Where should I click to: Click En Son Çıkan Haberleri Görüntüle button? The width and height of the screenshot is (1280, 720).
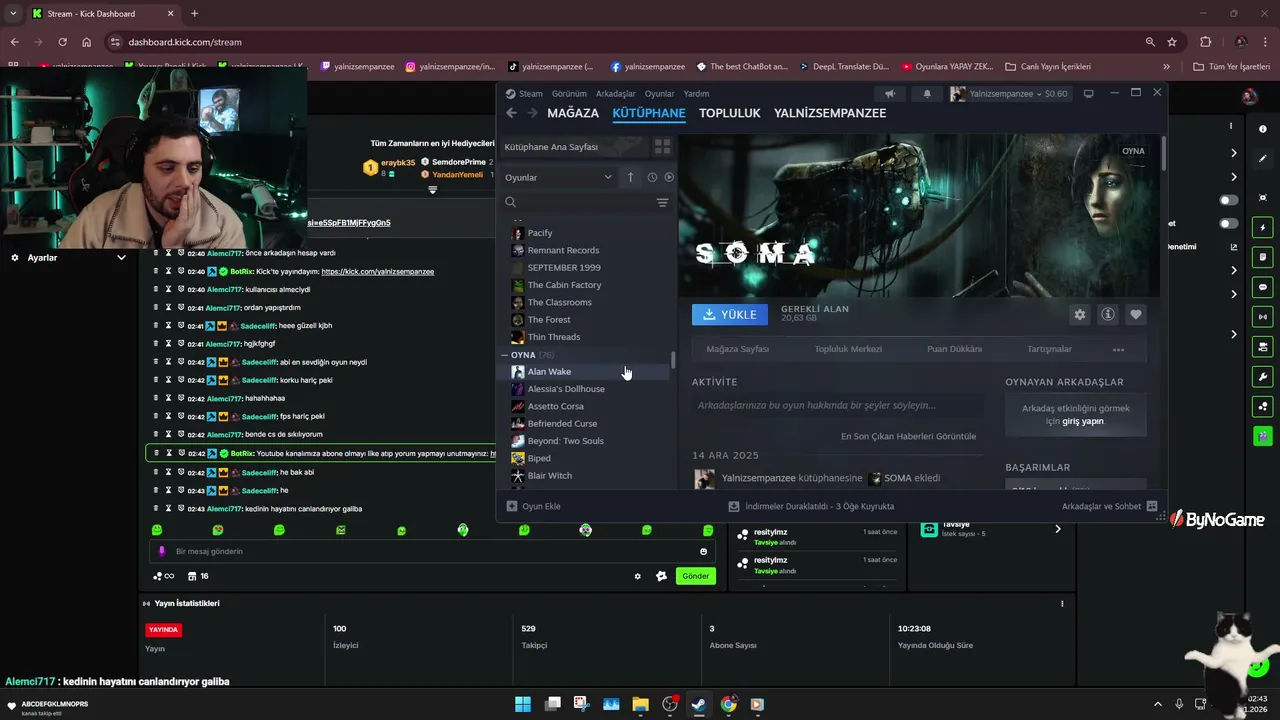click(x=908, y=436)
